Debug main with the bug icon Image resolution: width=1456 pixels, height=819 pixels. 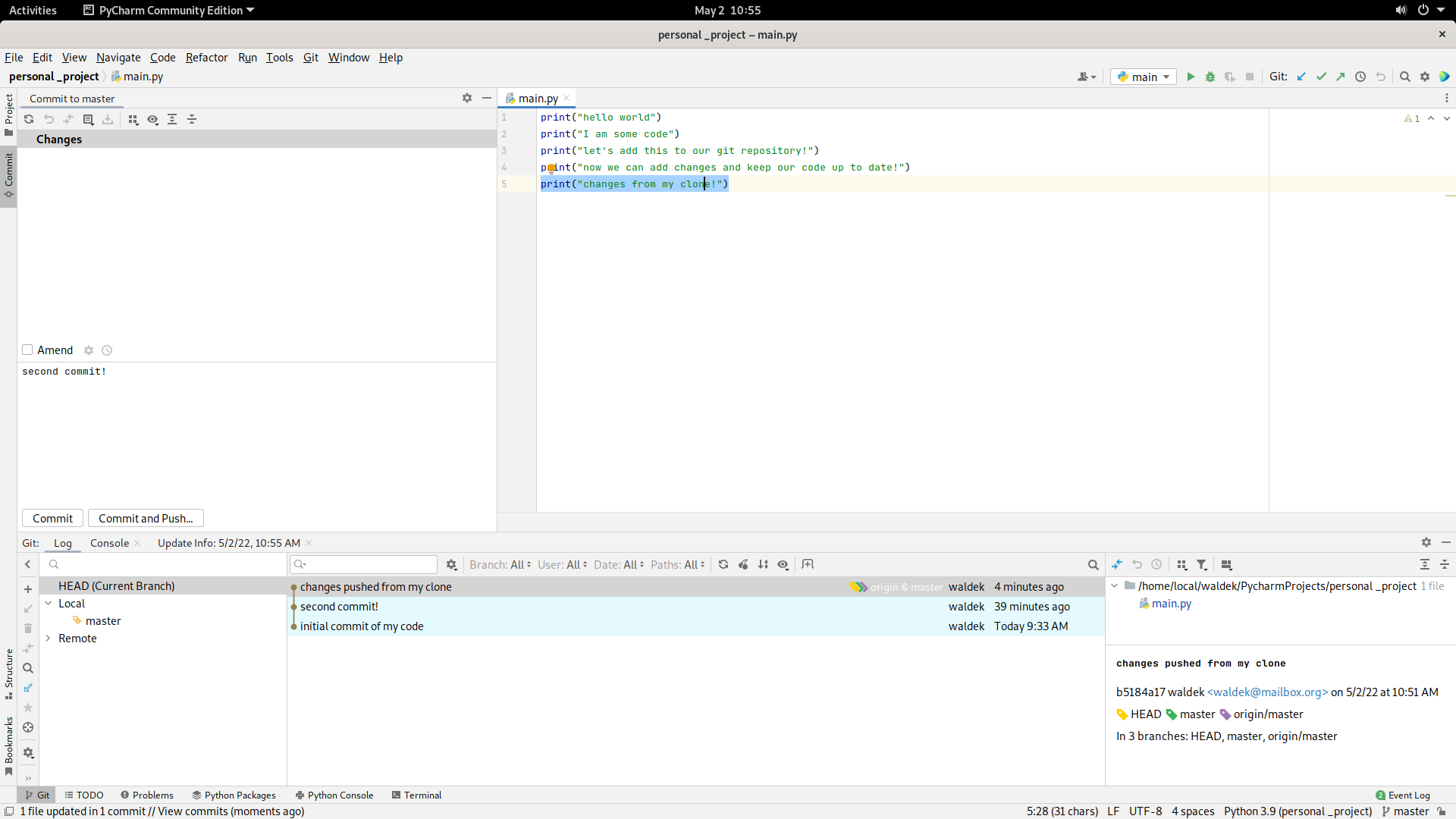click(x=1210, y=77)
